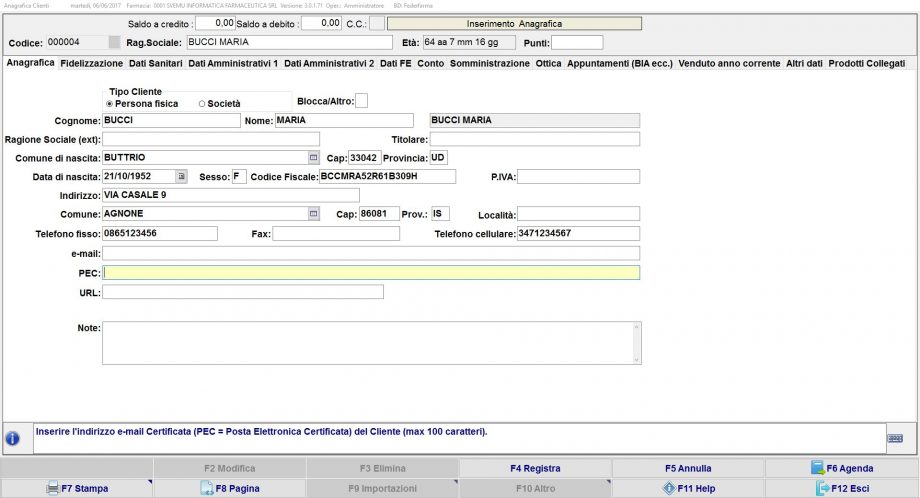This screenshot has height=498, width=920.
Task: Tick the Blocca/Altro checkbox
Action: tap(361, 100)
